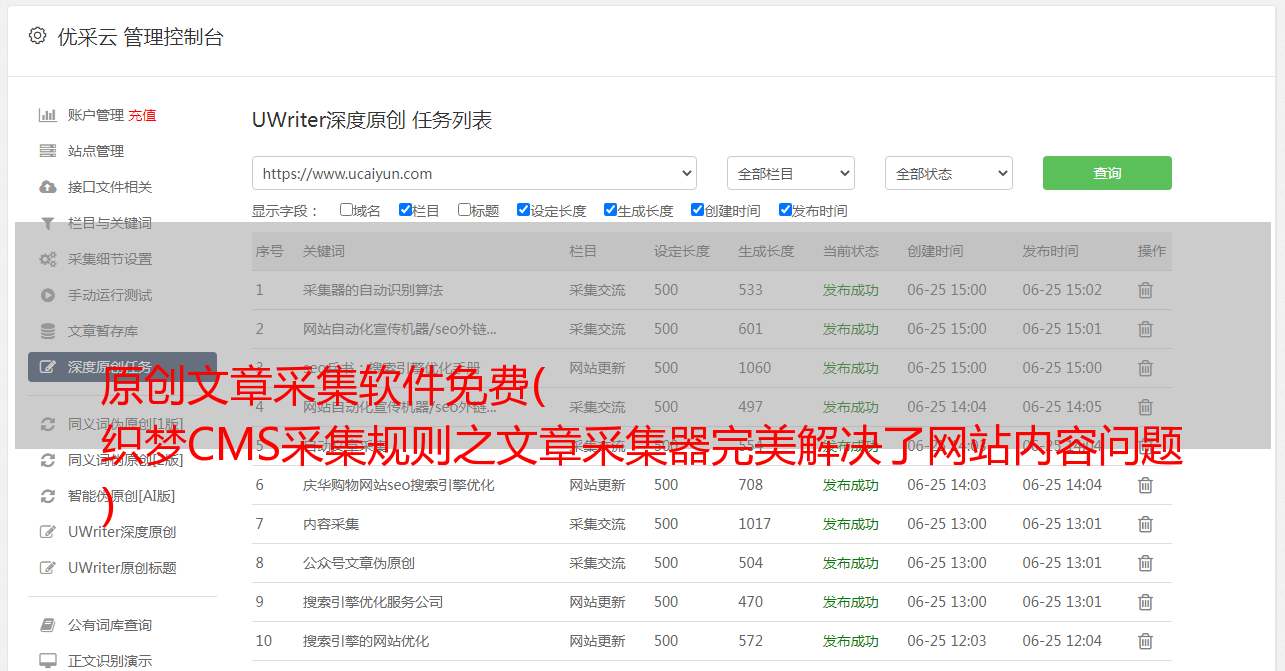Image resolution: width=1285 pixels, height=671 pixels.
Task: Click the keyword 网站自动化宣传机器/seo外链... in row 2
Action: (400, 329)
